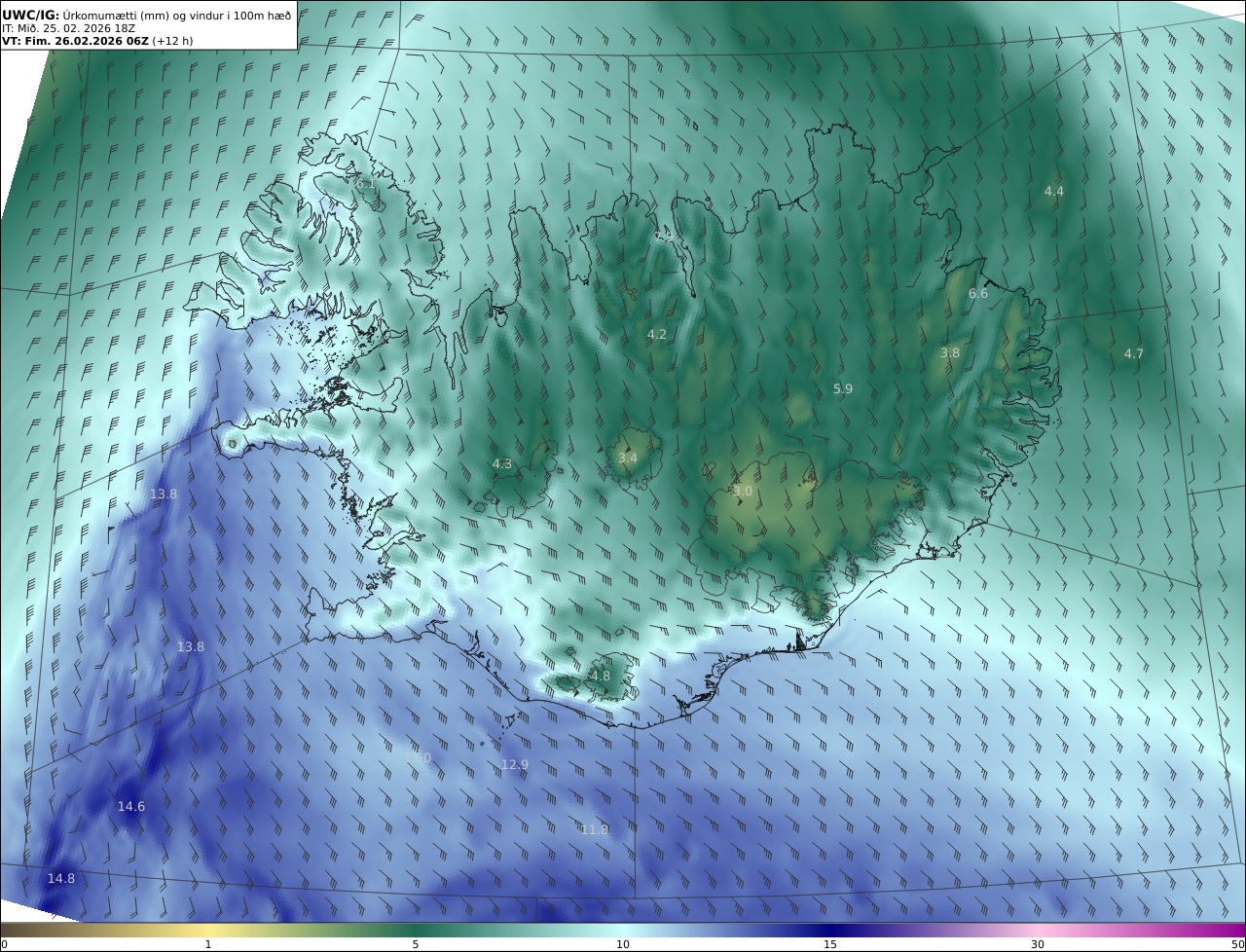Select the 'IT: Mið. 25. 02. 2026 18Z' line
The height and width of the screenshot is (952, 1246).
(68, 28)
